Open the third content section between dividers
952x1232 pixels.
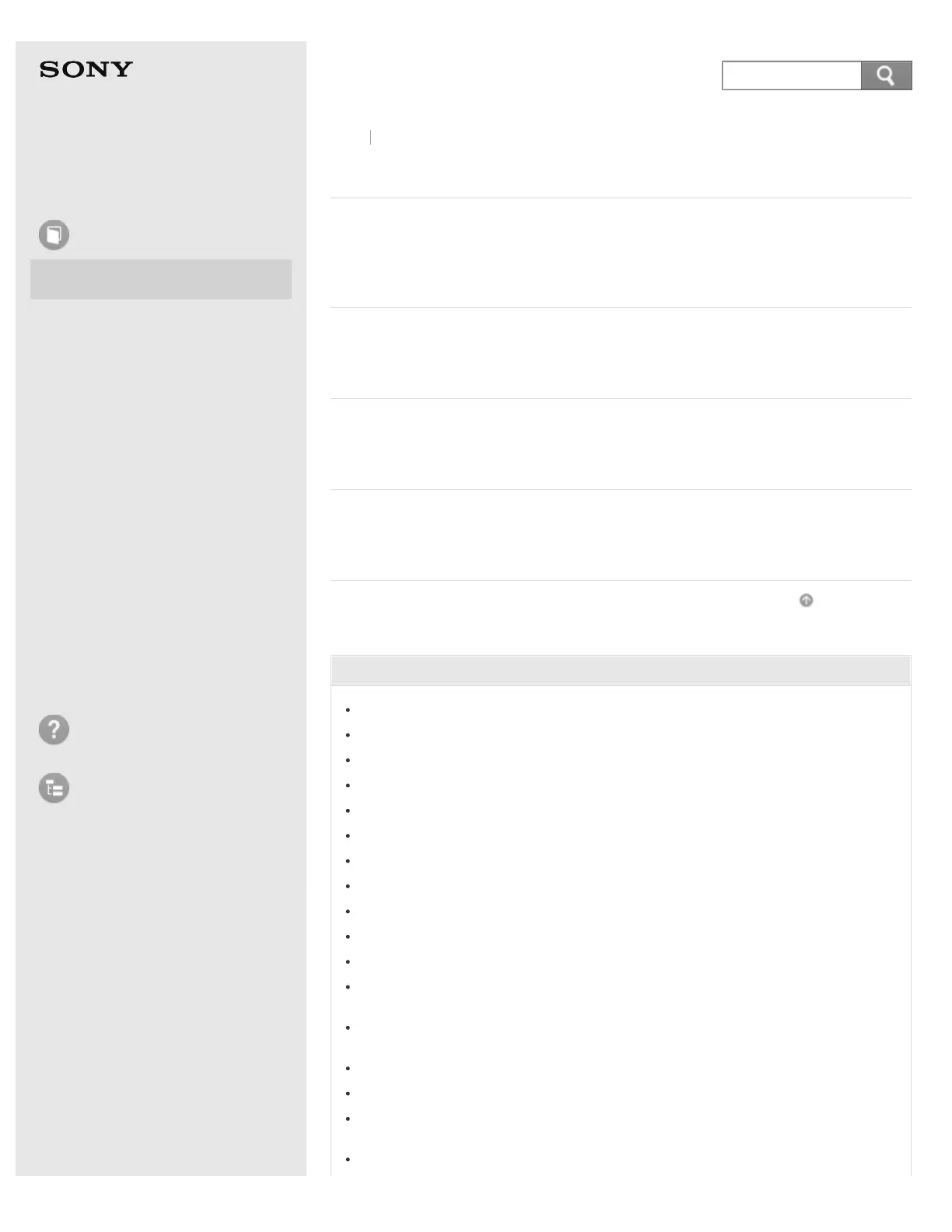coord(621,444)
